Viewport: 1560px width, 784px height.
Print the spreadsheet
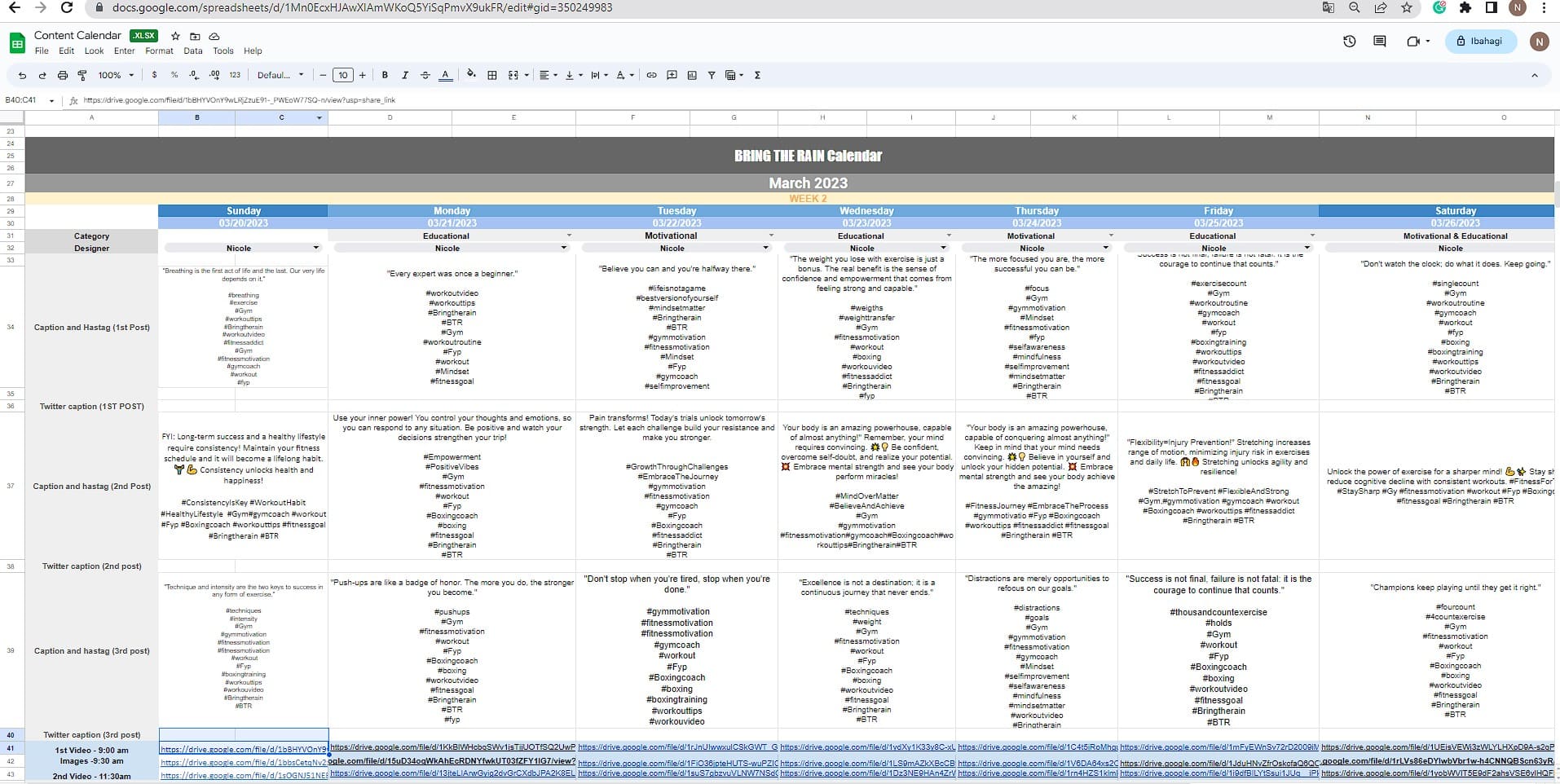tap(63, 75)
